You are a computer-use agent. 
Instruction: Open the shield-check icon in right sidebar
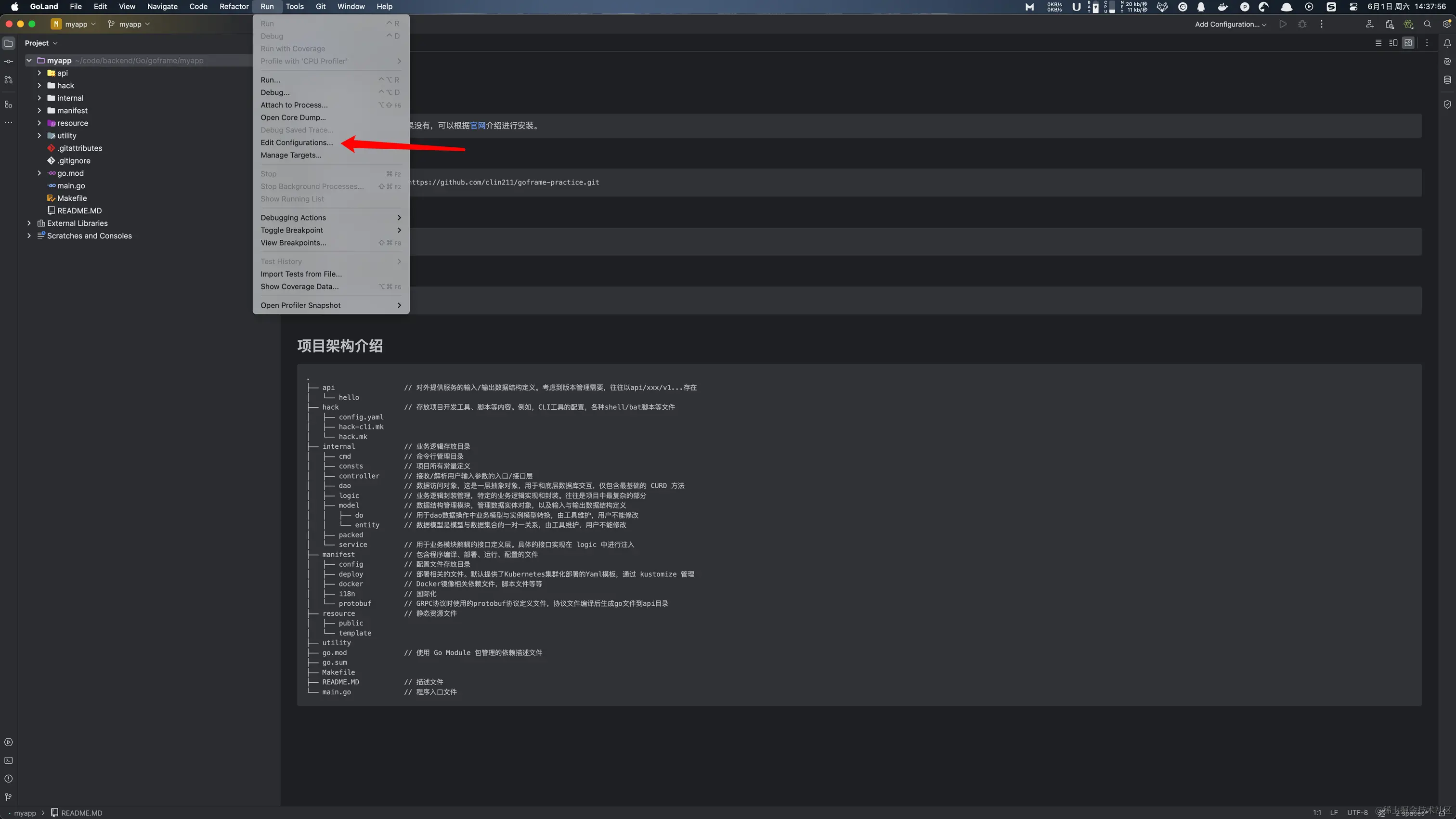pos(1447,104)
